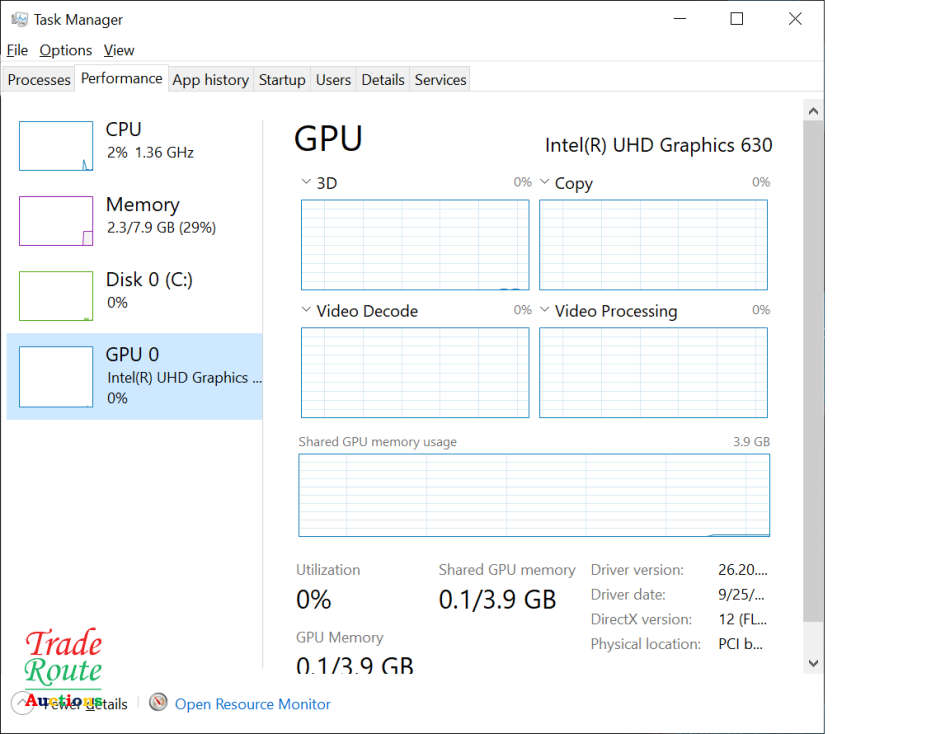The width and height of the screenshot is (950, 734).
Task: Click the Task Manager title bar icon
Action: point(19,18)
